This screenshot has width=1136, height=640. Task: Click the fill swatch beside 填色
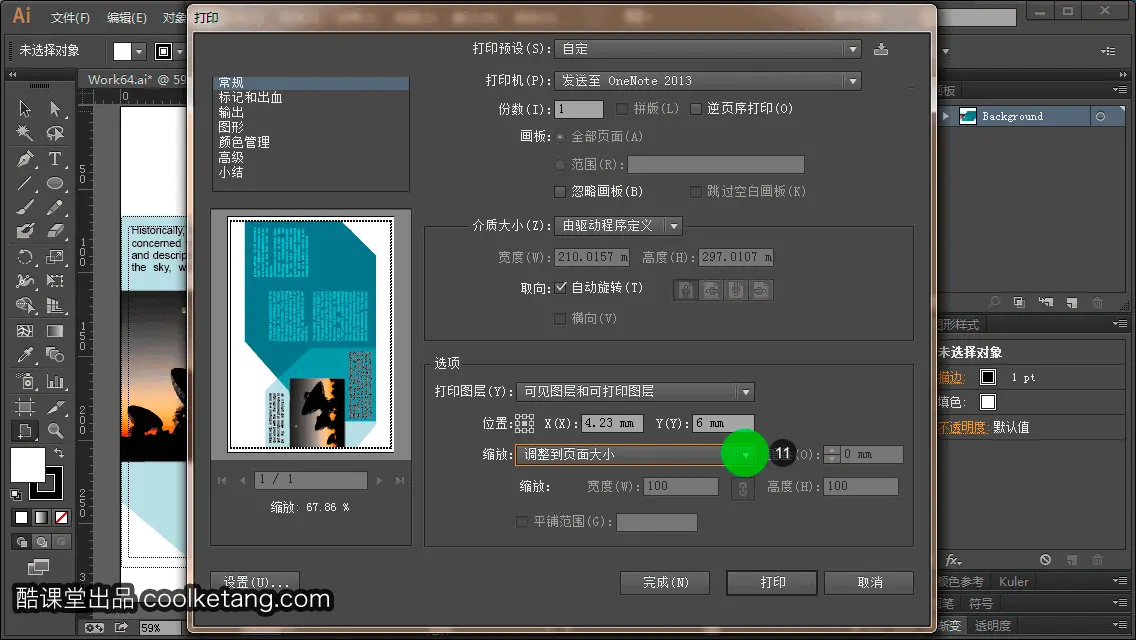coord(987,402)
